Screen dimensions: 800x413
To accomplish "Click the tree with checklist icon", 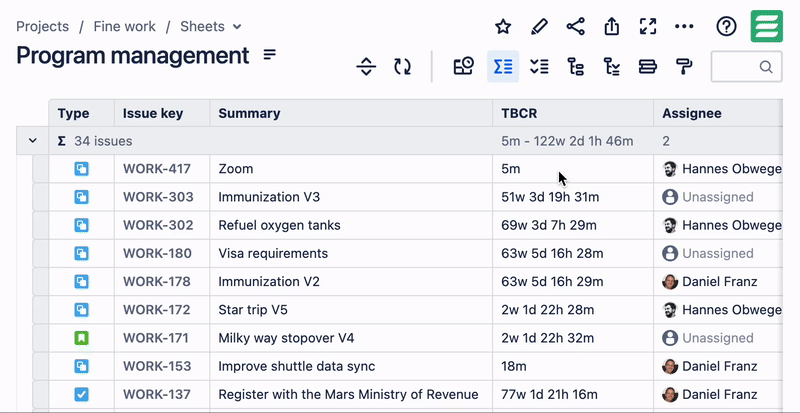I will (x=611, y=66).
